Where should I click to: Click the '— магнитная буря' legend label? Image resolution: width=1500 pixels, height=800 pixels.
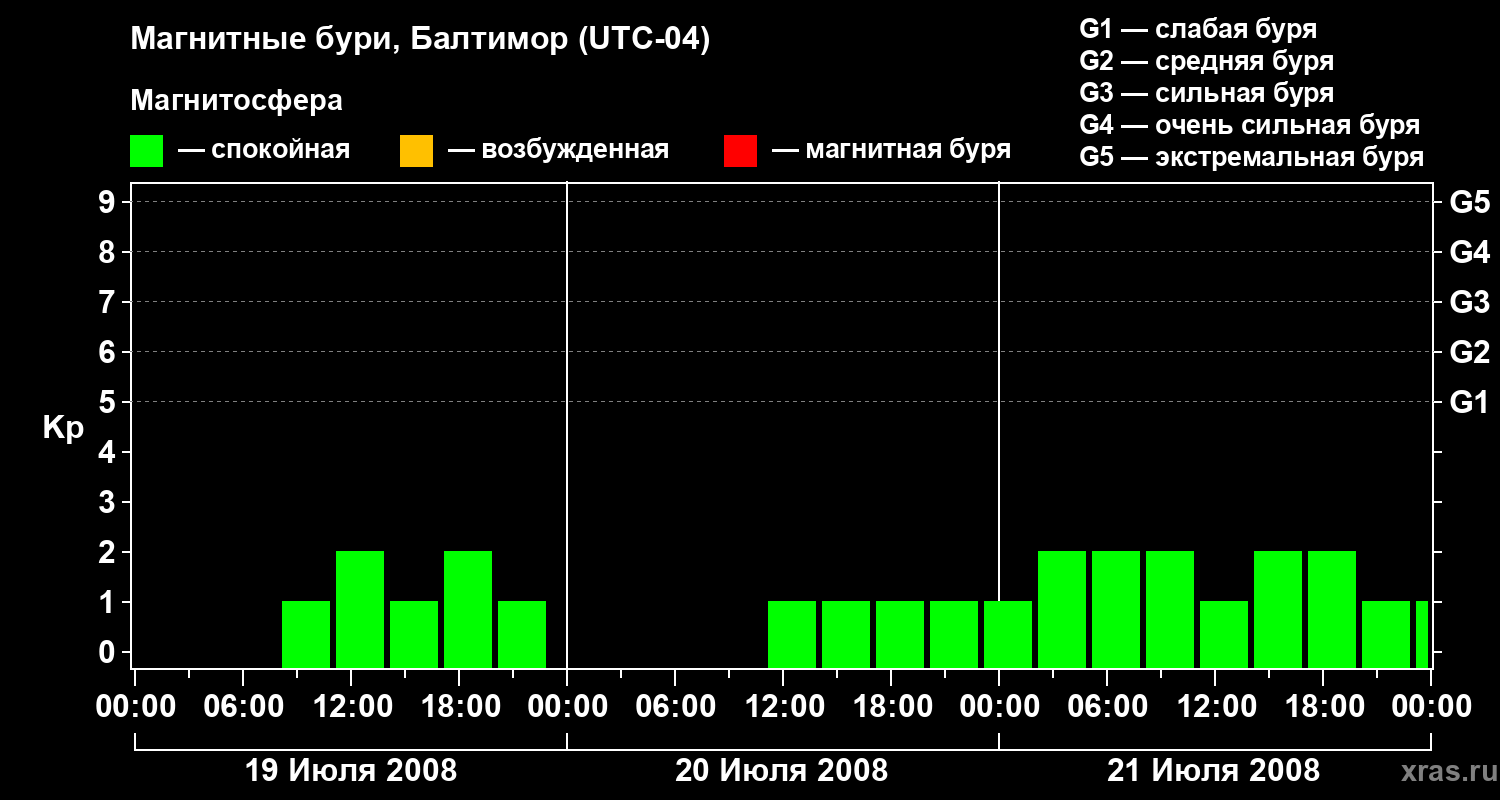891,151
